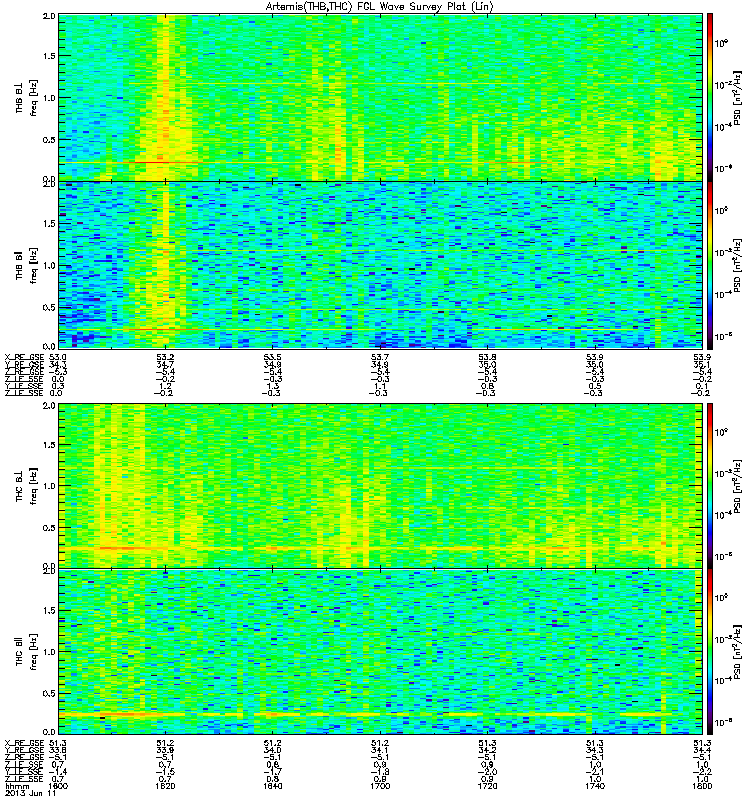The image size is (750, 800).
Task: Click the '0.5' tick of THB B∥ panel
Action: coord(49,307)
